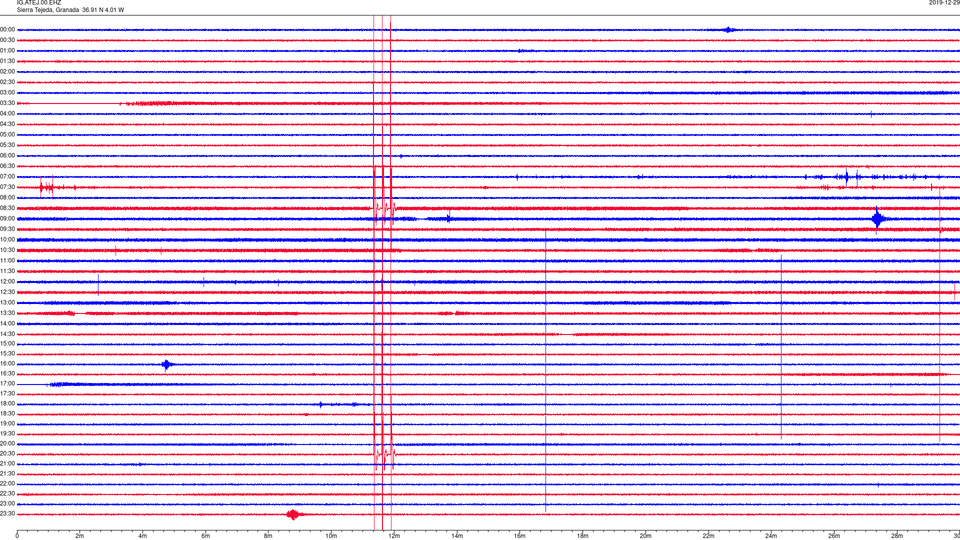Select the 23:00 trace time label
The image size is (960, 540).
[7, 504]
